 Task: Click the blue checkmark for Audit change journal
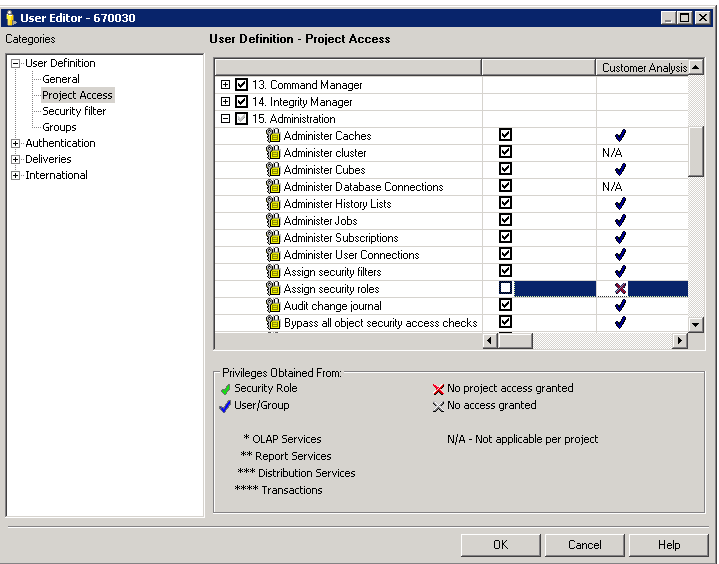620,305
